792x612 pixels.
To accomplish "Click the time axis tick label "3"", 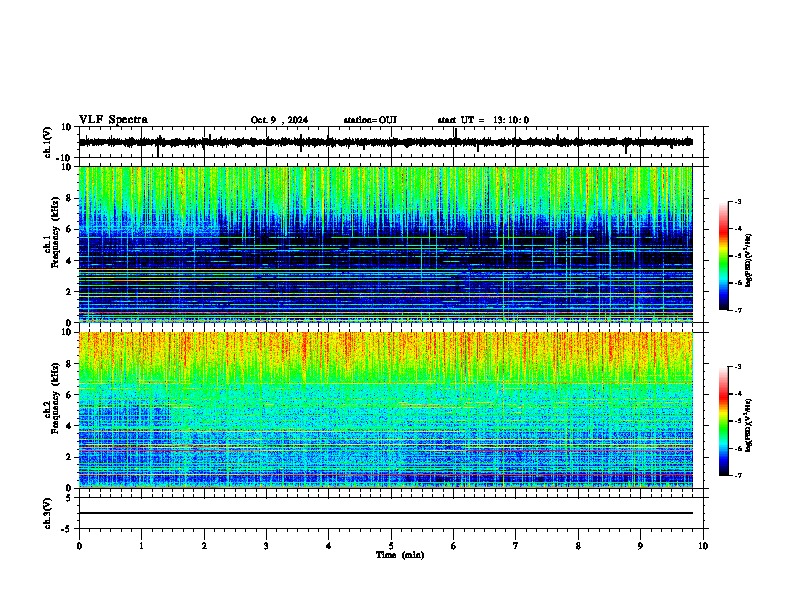I will pos(266,546).
